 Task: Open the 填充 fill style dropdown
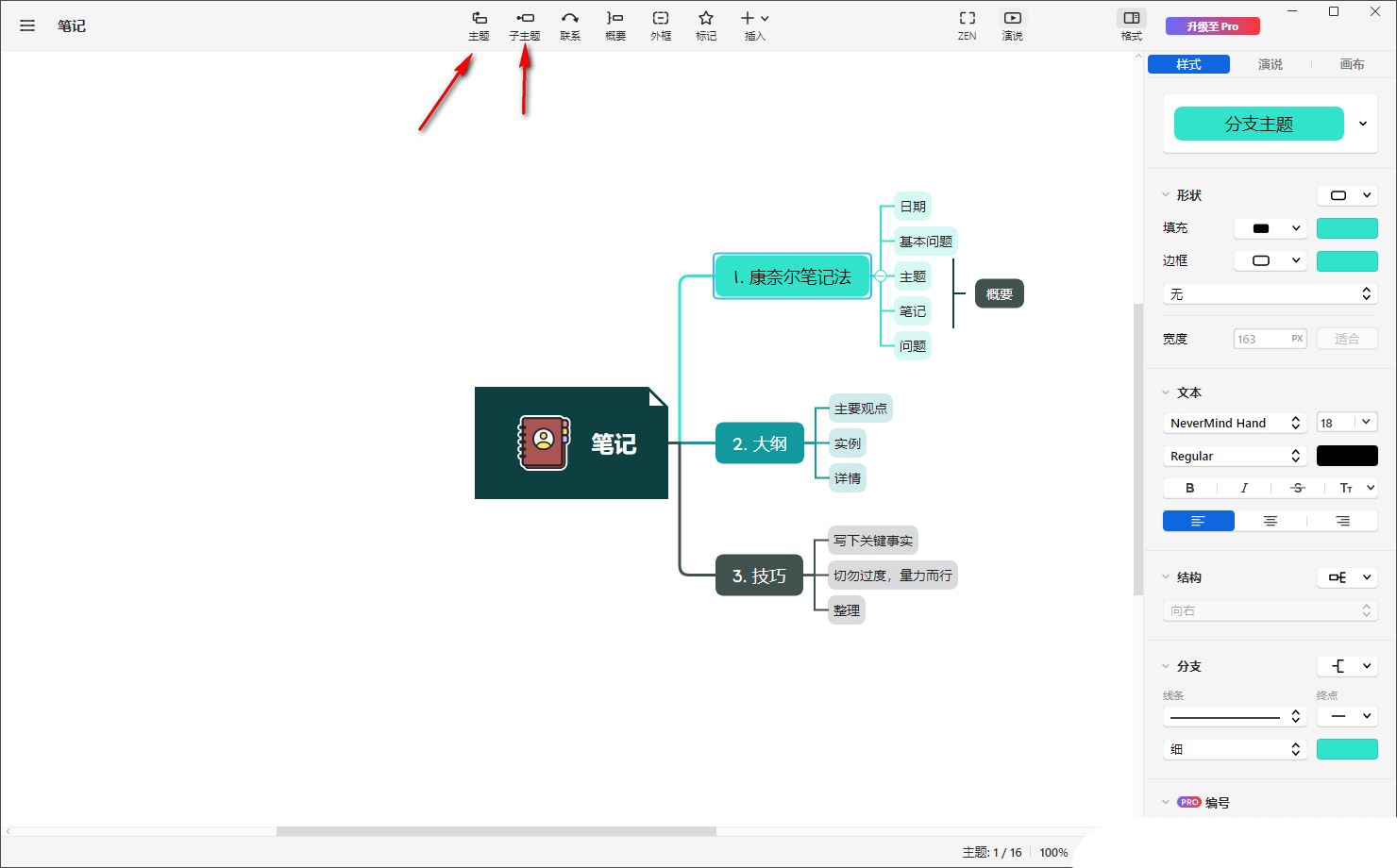click(x=1271, y=228)
